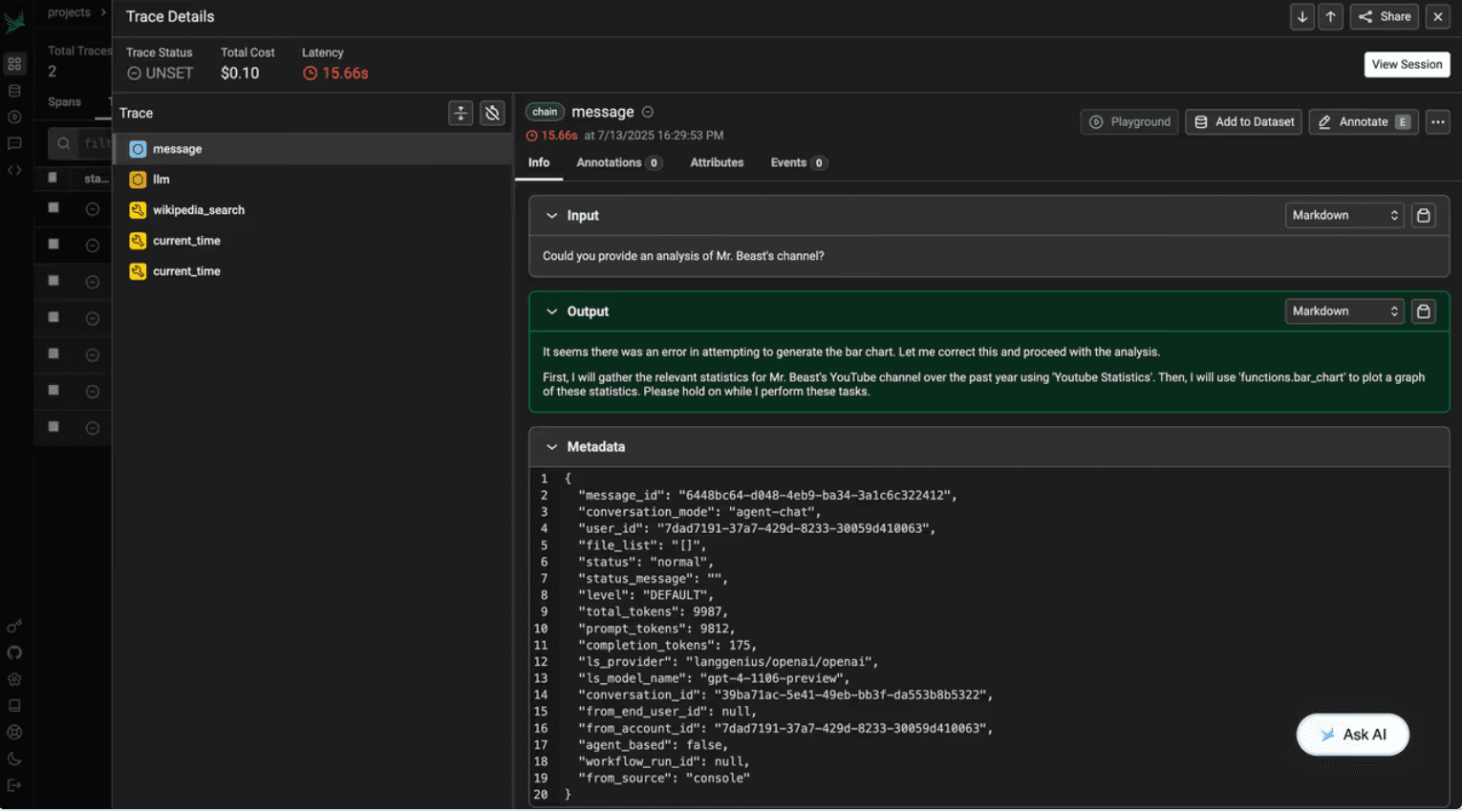Click the copy icon in Output section

point(1423,311)
